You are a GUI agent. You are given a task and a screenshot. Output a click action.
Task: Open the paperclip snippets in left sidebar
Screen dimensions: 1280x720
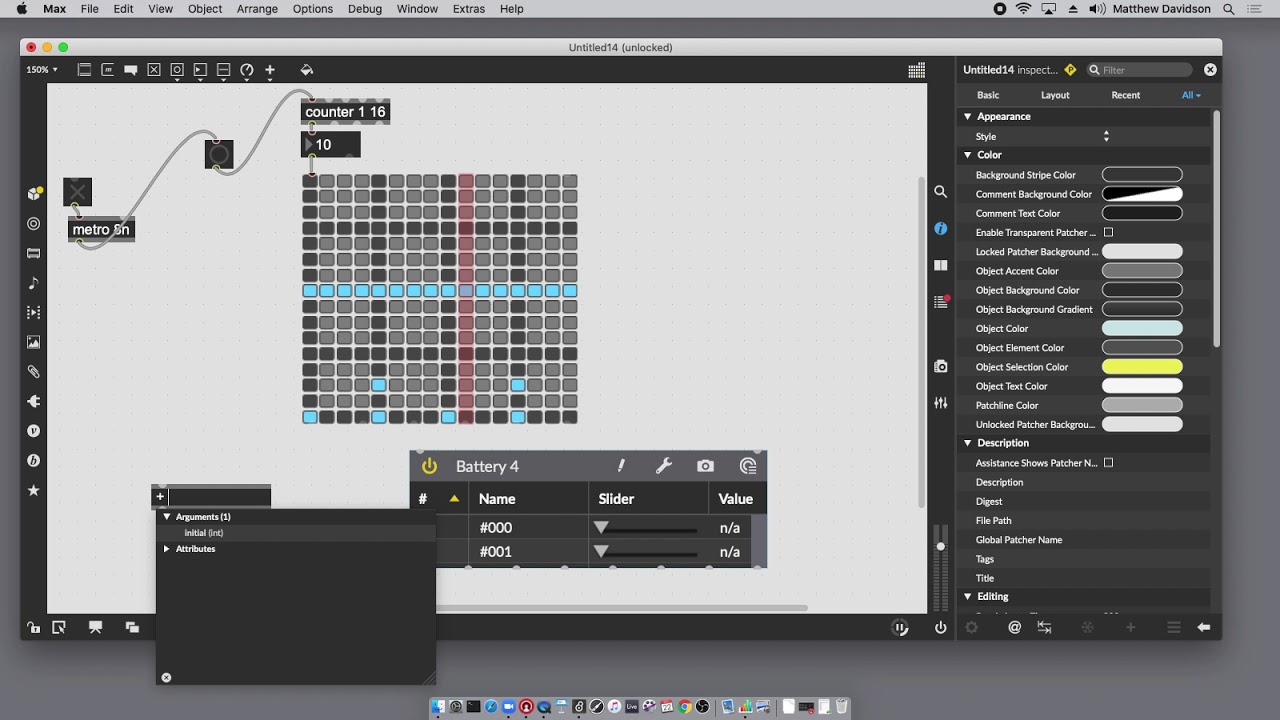[34, 372]
